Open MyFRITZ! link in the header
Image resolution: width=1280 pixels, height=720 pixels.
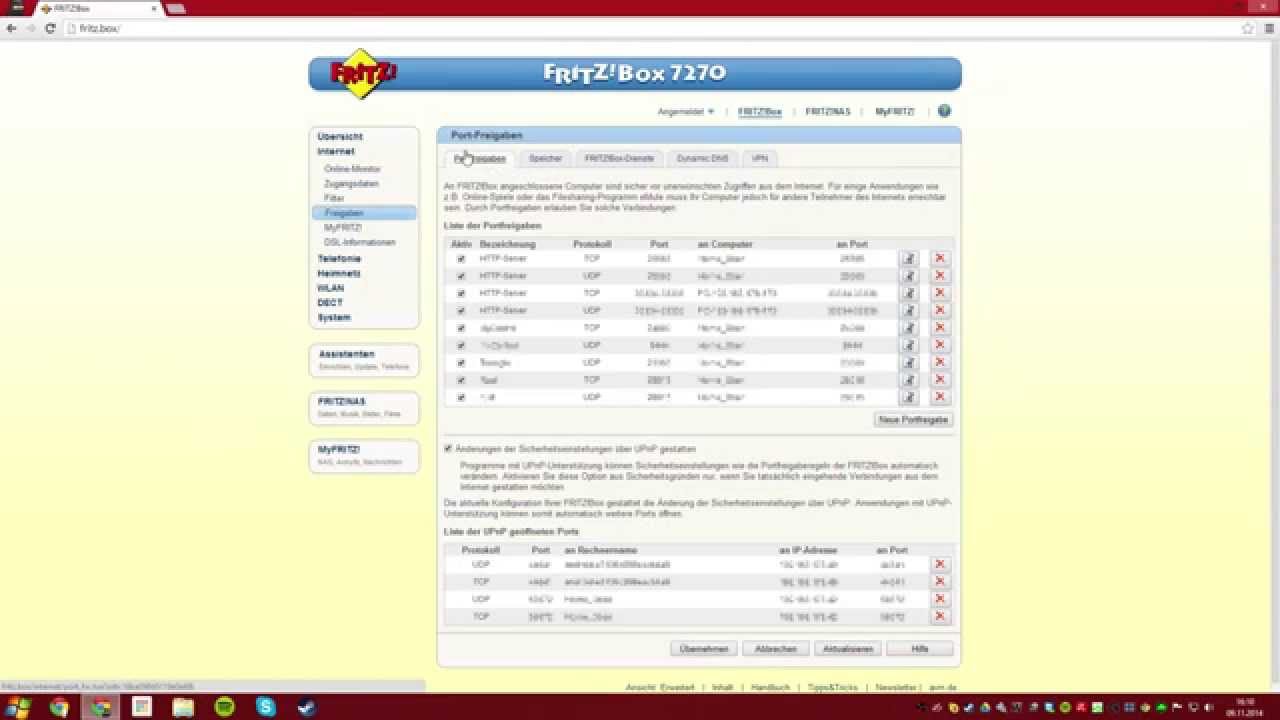(895, 112)
